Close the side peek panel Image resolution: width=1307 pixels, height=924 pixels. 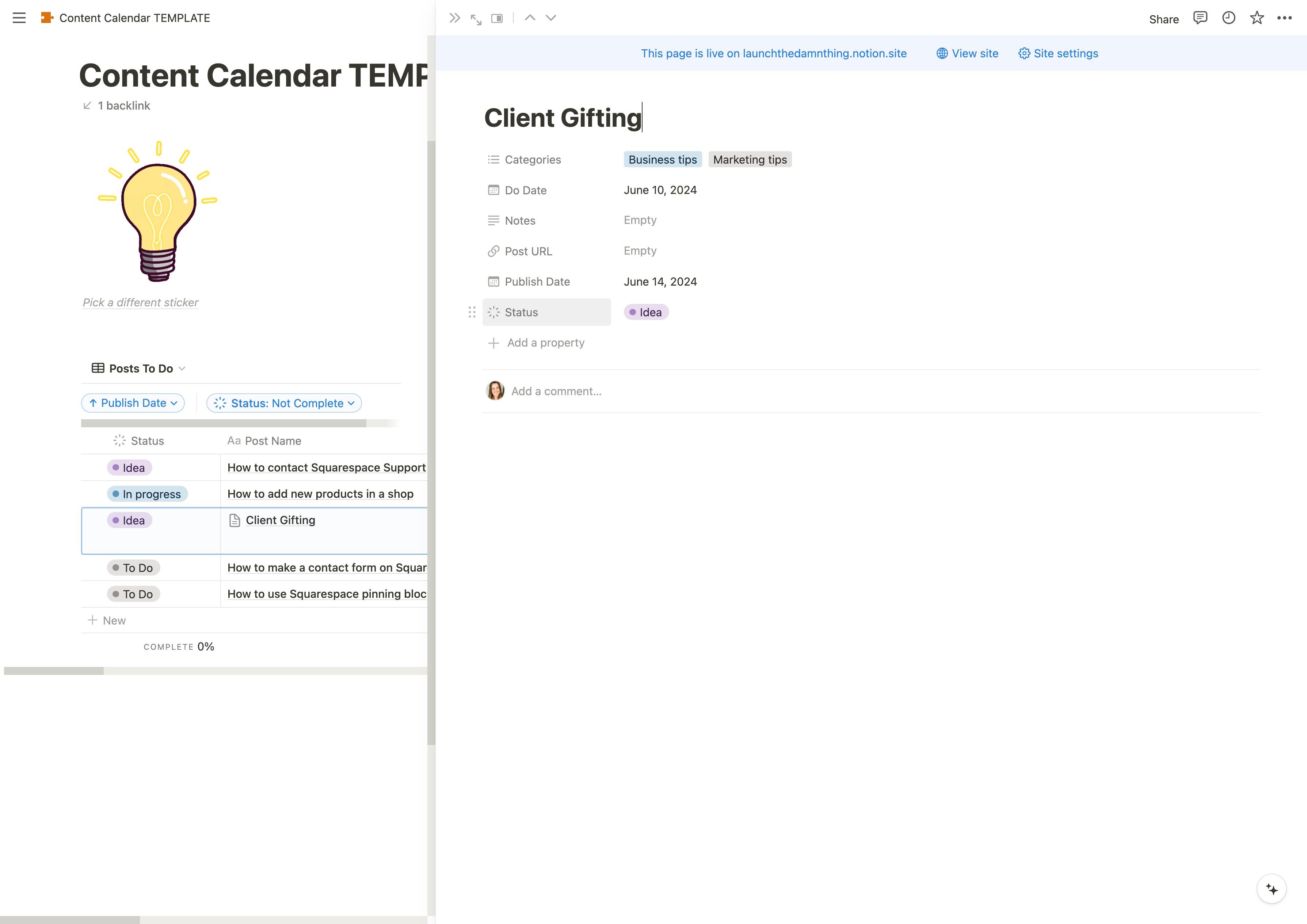pyautogui.click(x=454, y=18)
